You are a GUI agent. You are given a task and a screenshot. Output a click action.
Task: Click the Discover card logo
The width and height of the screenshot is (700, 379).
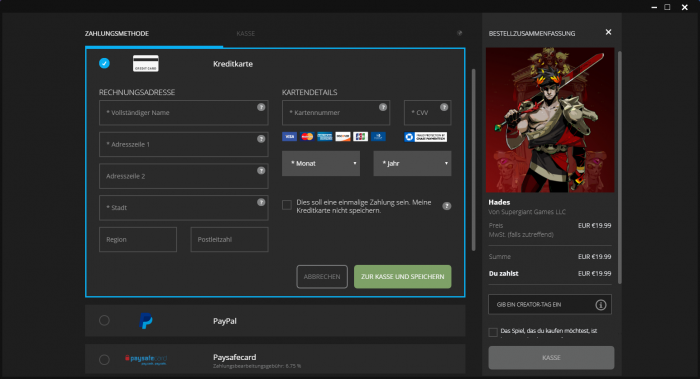342,137
